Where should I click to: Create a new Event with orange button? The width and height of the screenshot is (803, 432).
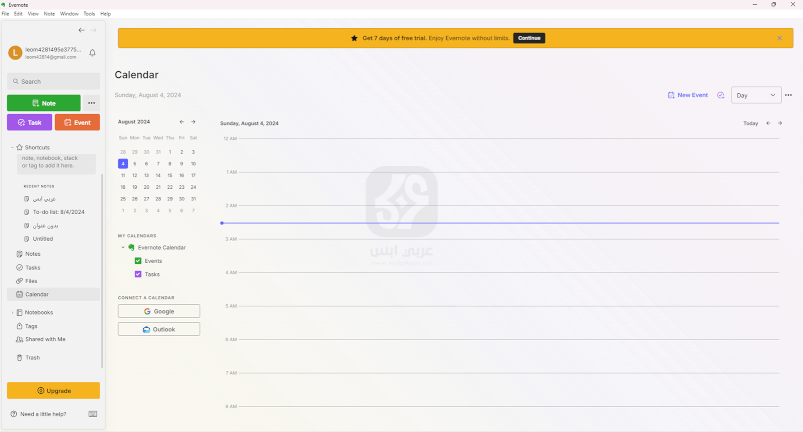pos(77,122)
